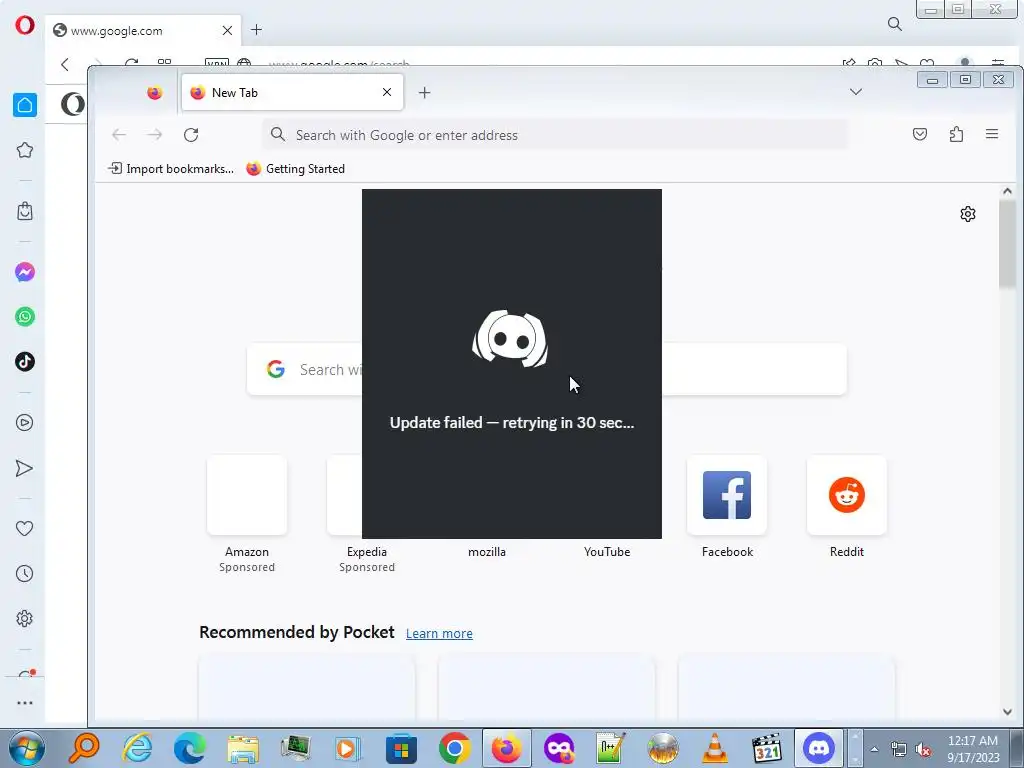This screenshot has width=1024, height=768.
Task: Select pinned Firefox tab
Action: click(x=155, y=93)
